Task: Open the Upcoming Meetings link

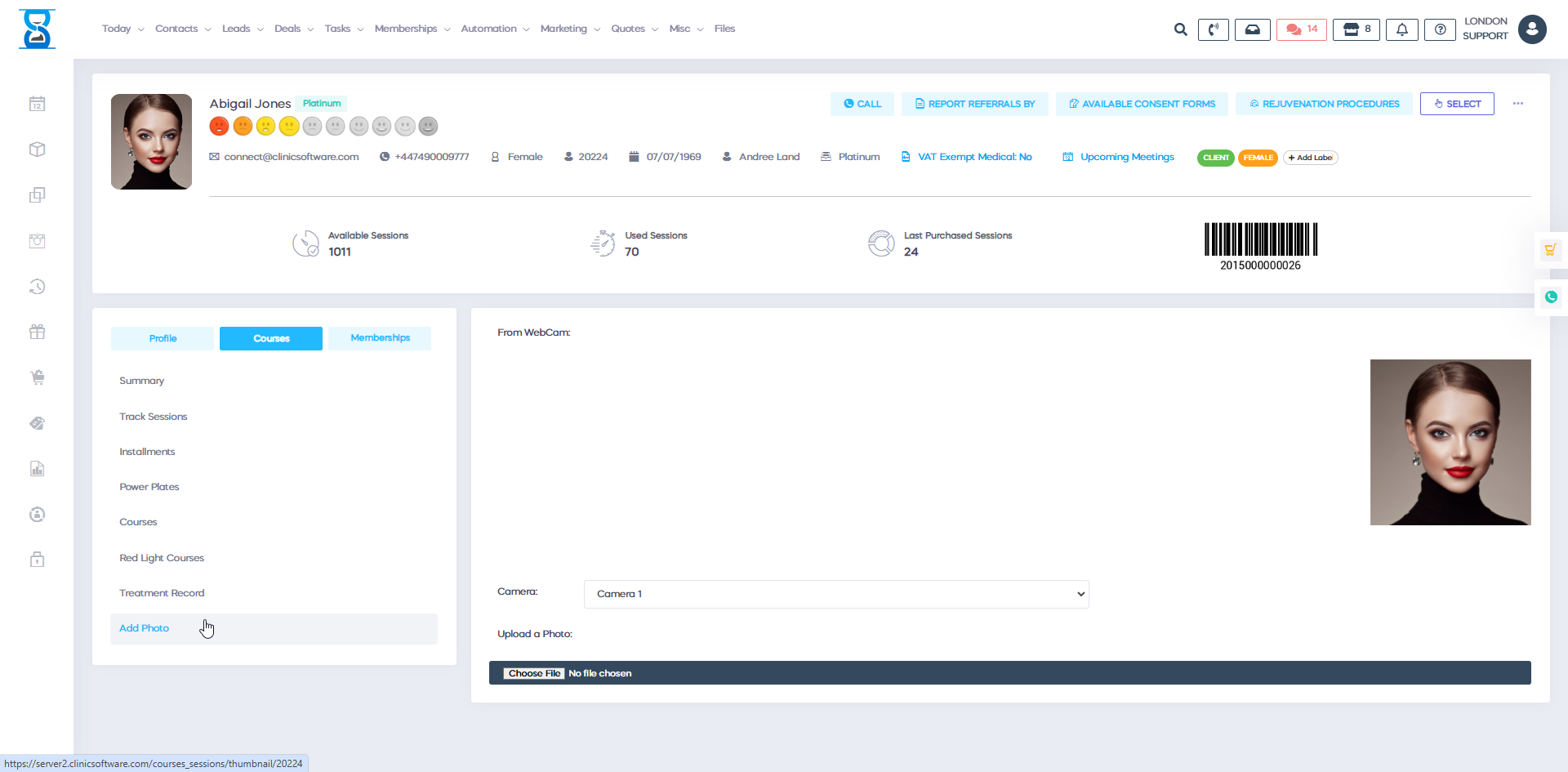Action: pos(1126,157)
